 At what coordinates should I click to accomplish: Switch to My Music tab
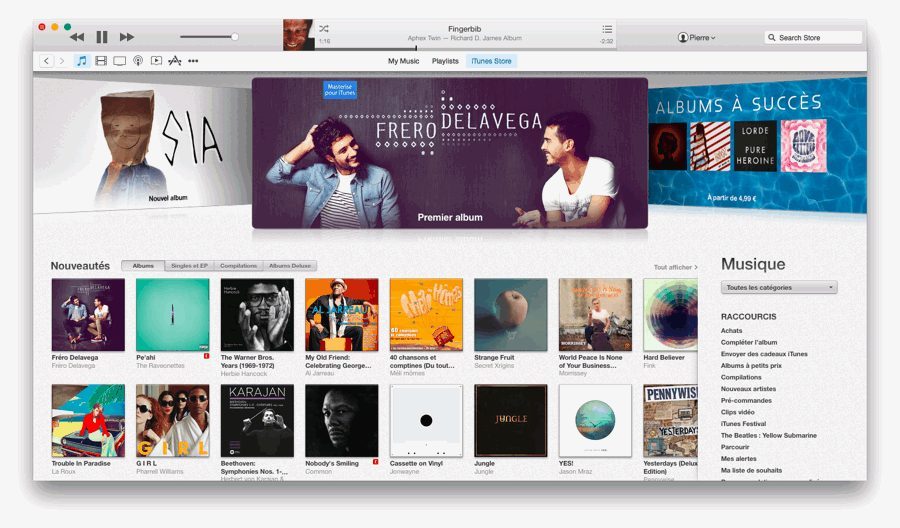coord(404,61)
